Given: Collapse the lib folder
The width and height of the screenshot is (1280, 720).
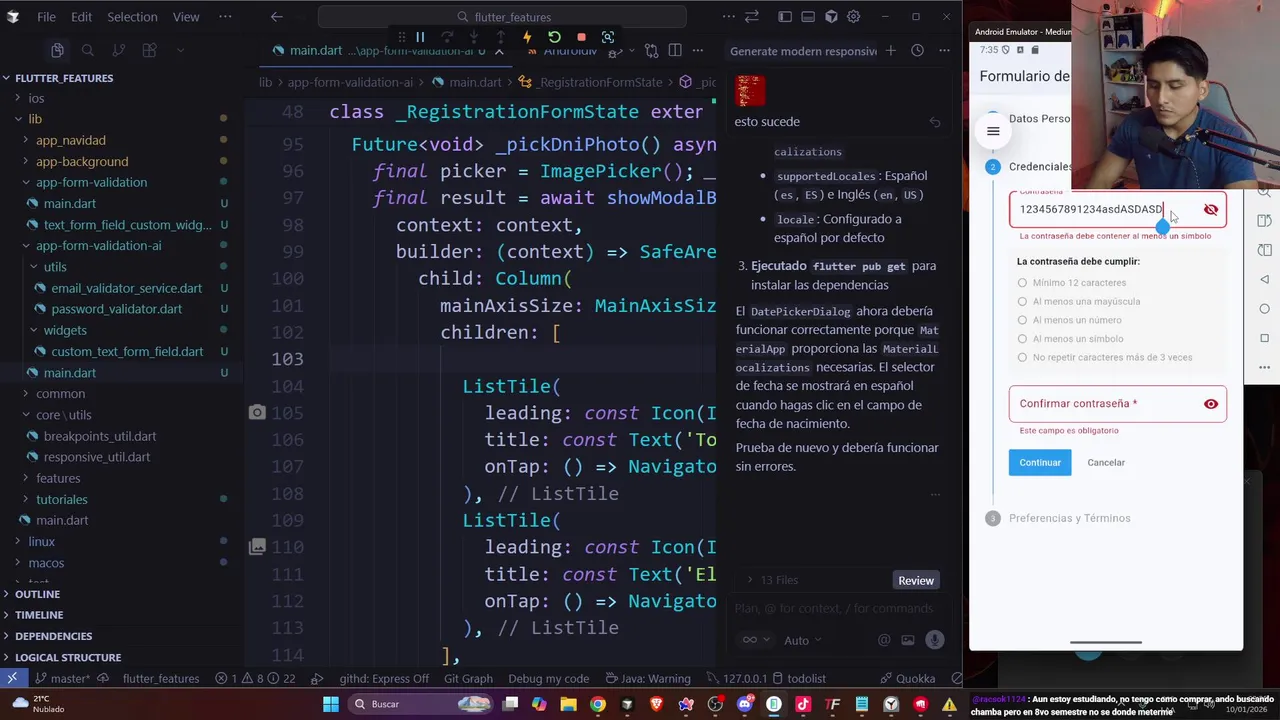Looking at the screenshot, I should (x=35, y=119).
